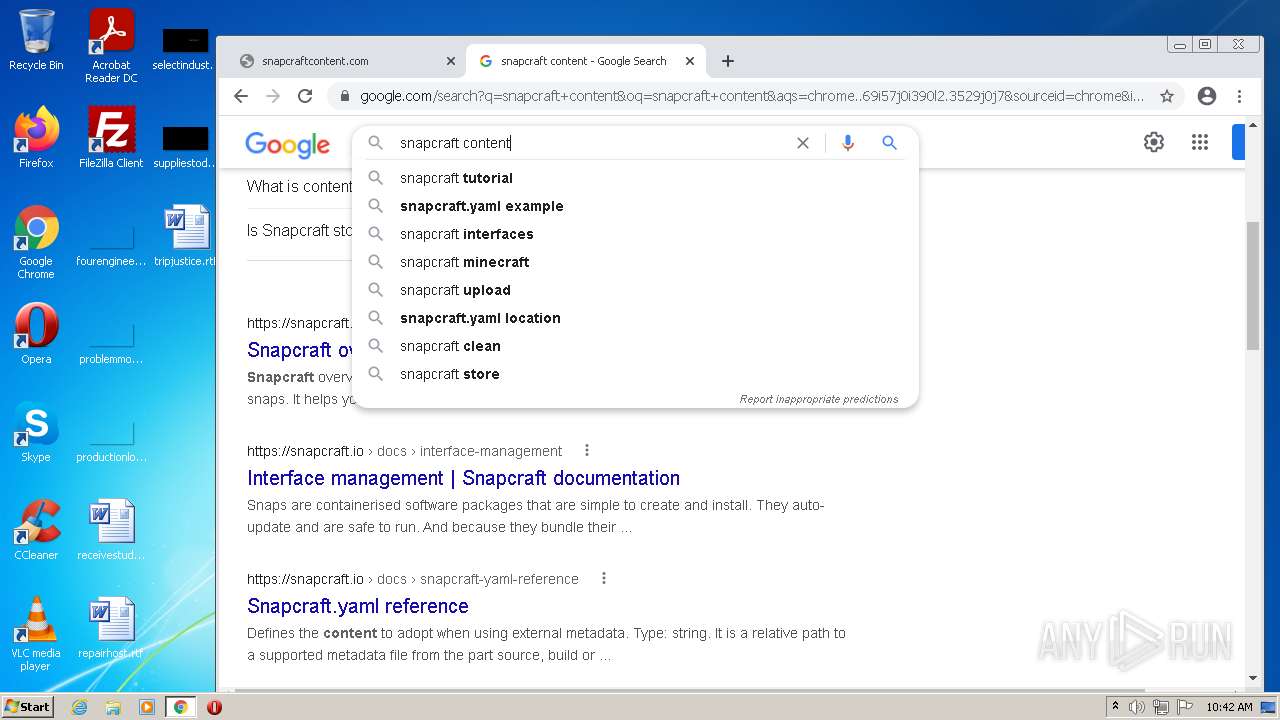1280x720 pixels.
Task: Go to the Google logo homepage
Action: tap(287, 145)
